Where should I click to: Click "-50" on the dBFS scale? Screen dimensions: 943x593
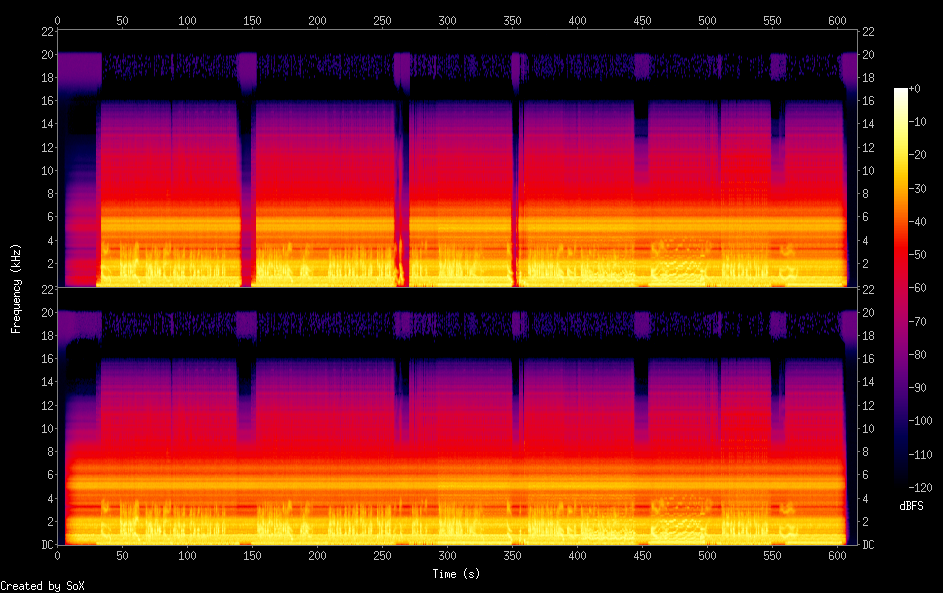[x=918, y=254]
